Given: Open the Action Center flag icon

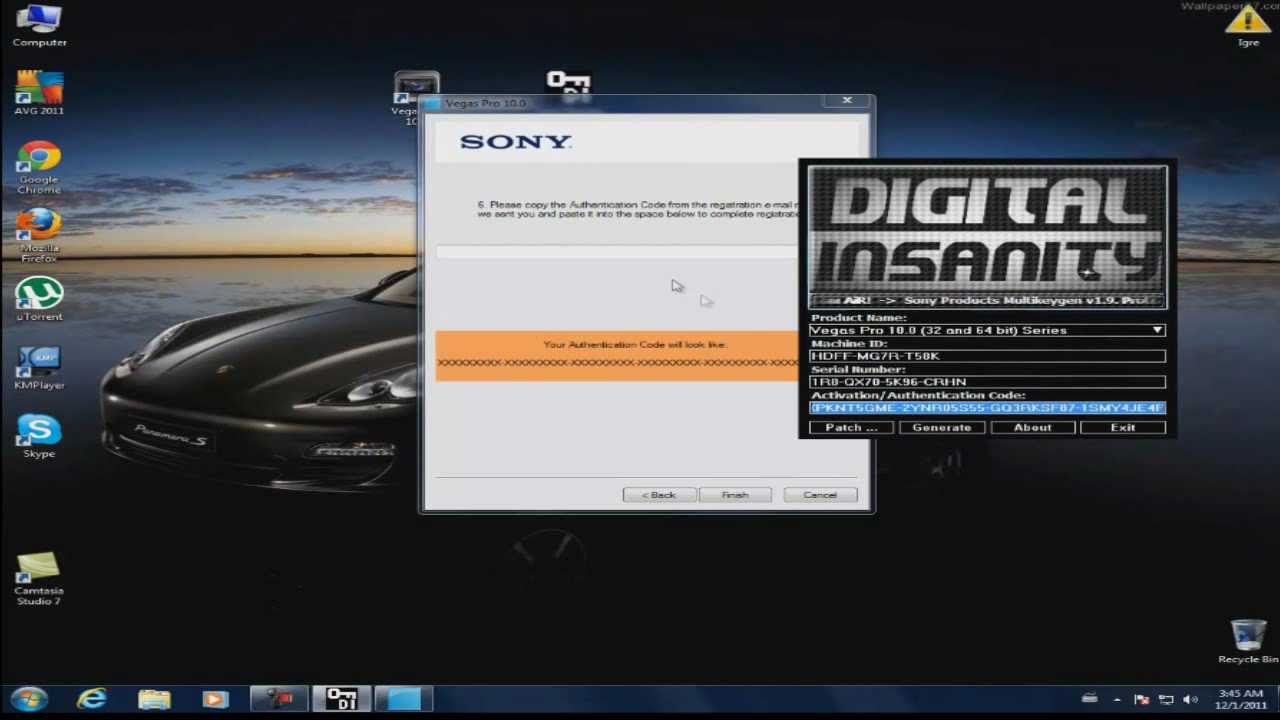Looking at the screenshot, I should click(1141, 699).
